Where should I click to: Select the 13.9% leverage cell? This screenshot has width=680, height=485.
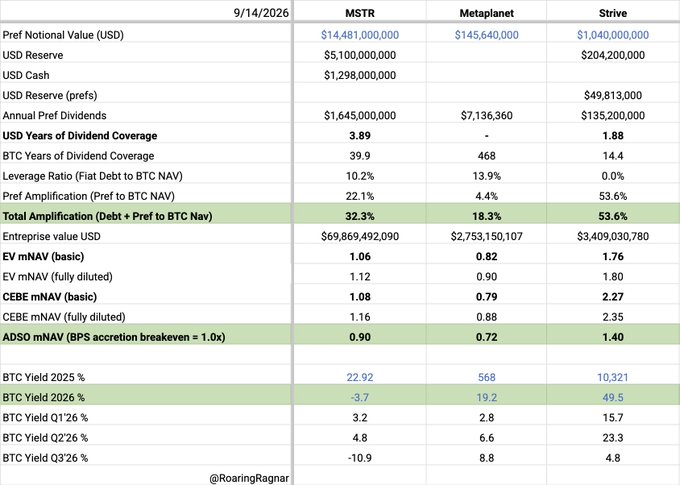click(487, 176)
